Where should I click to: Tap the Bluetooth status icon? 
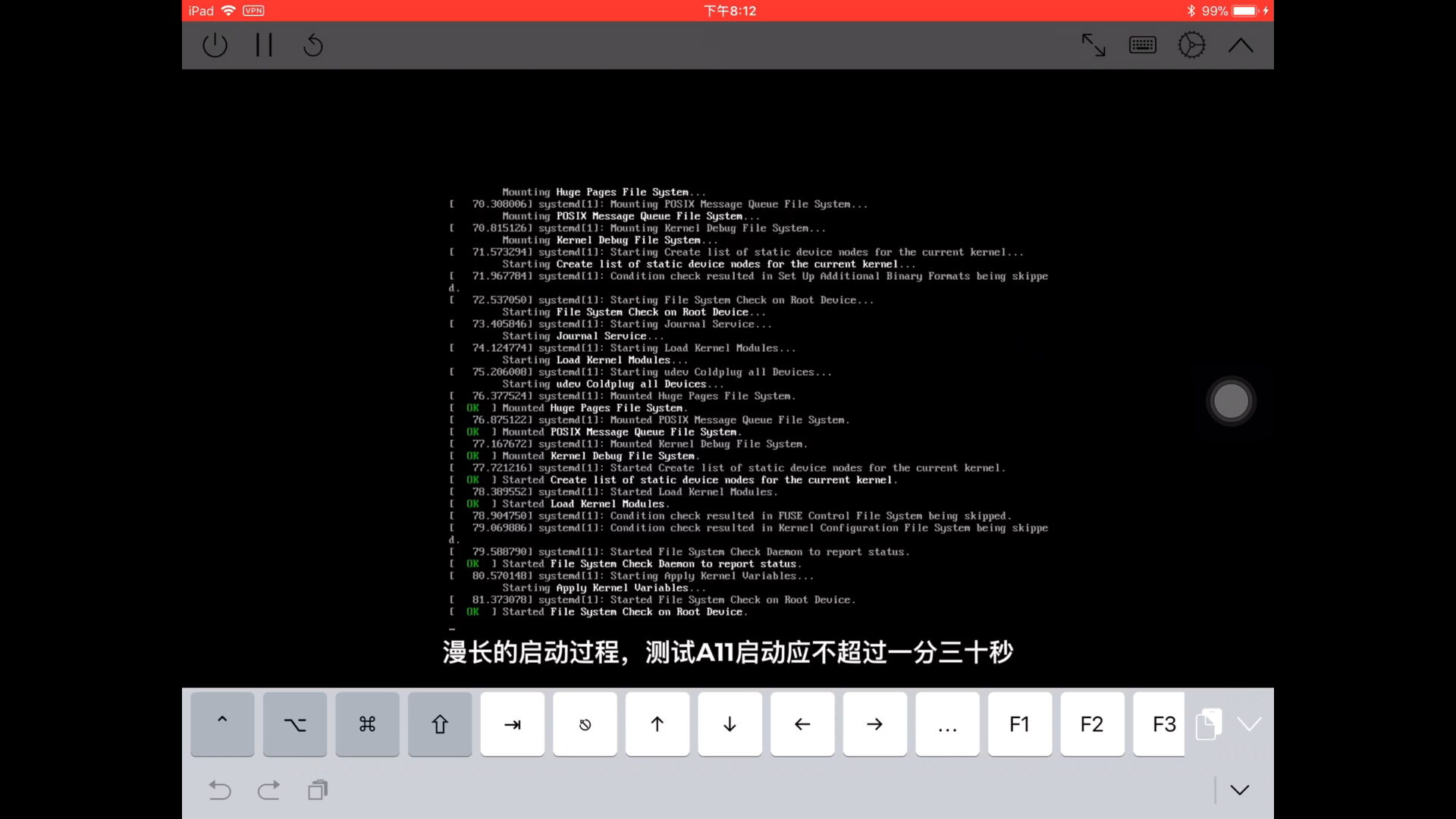point(1191,11)
